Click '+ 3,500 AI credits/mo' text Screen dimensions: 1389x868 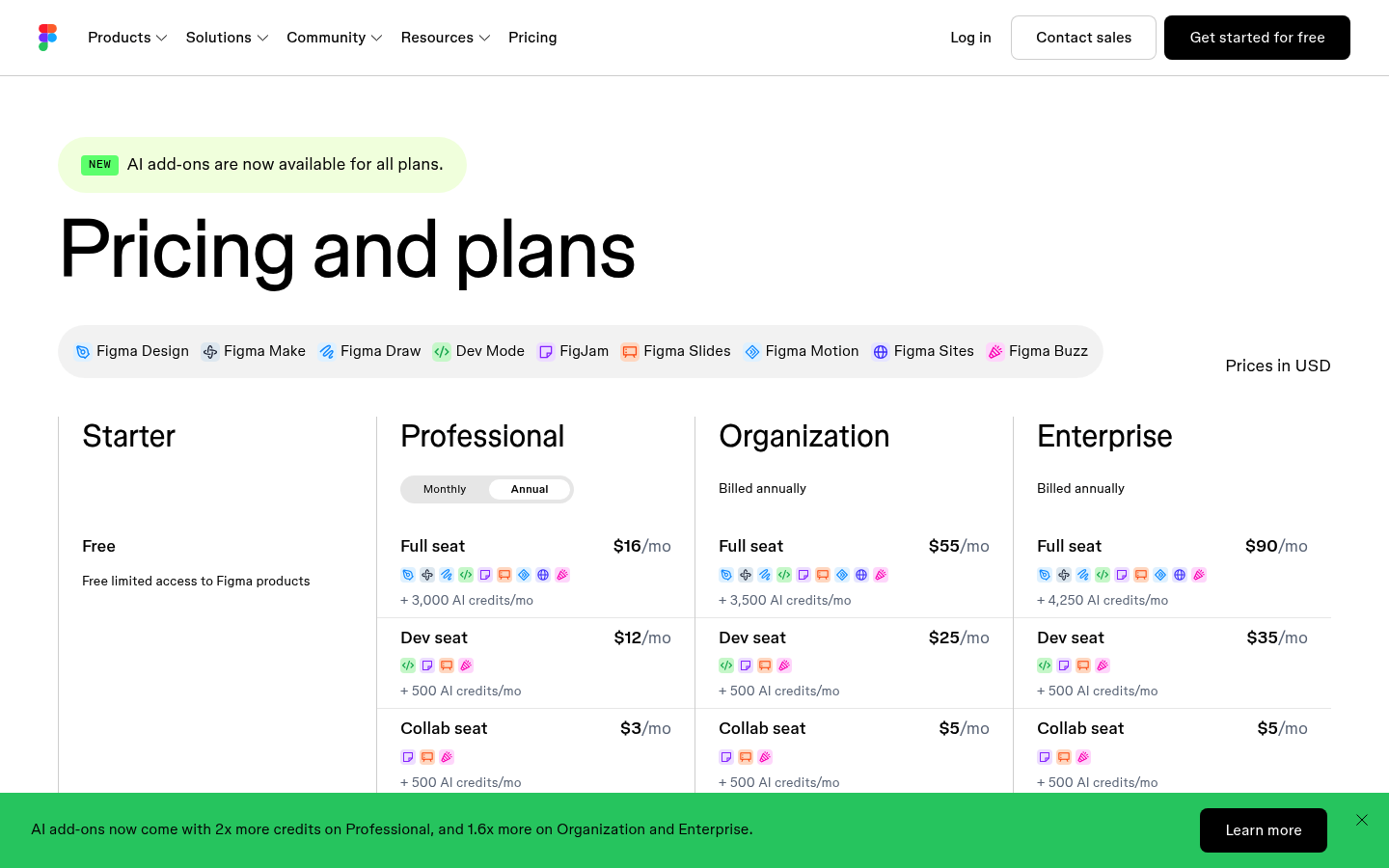tap(785, 600)
